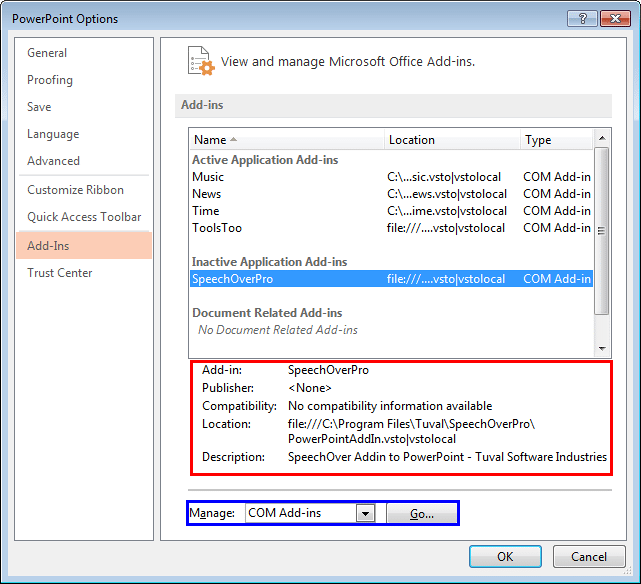Image resolution: width=641 pixels, height=584 pixels.
Task: Click the SpeechOver description text
Action: pyautogui.click(x=447, y=457)
